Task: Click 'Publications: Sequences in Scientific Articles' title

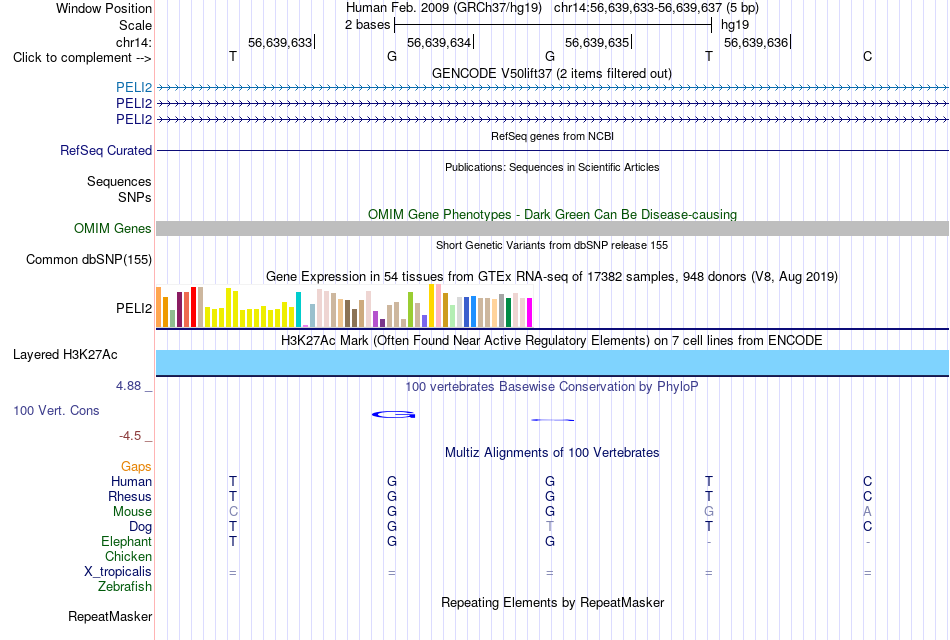Action: click(x=552, y=167)
